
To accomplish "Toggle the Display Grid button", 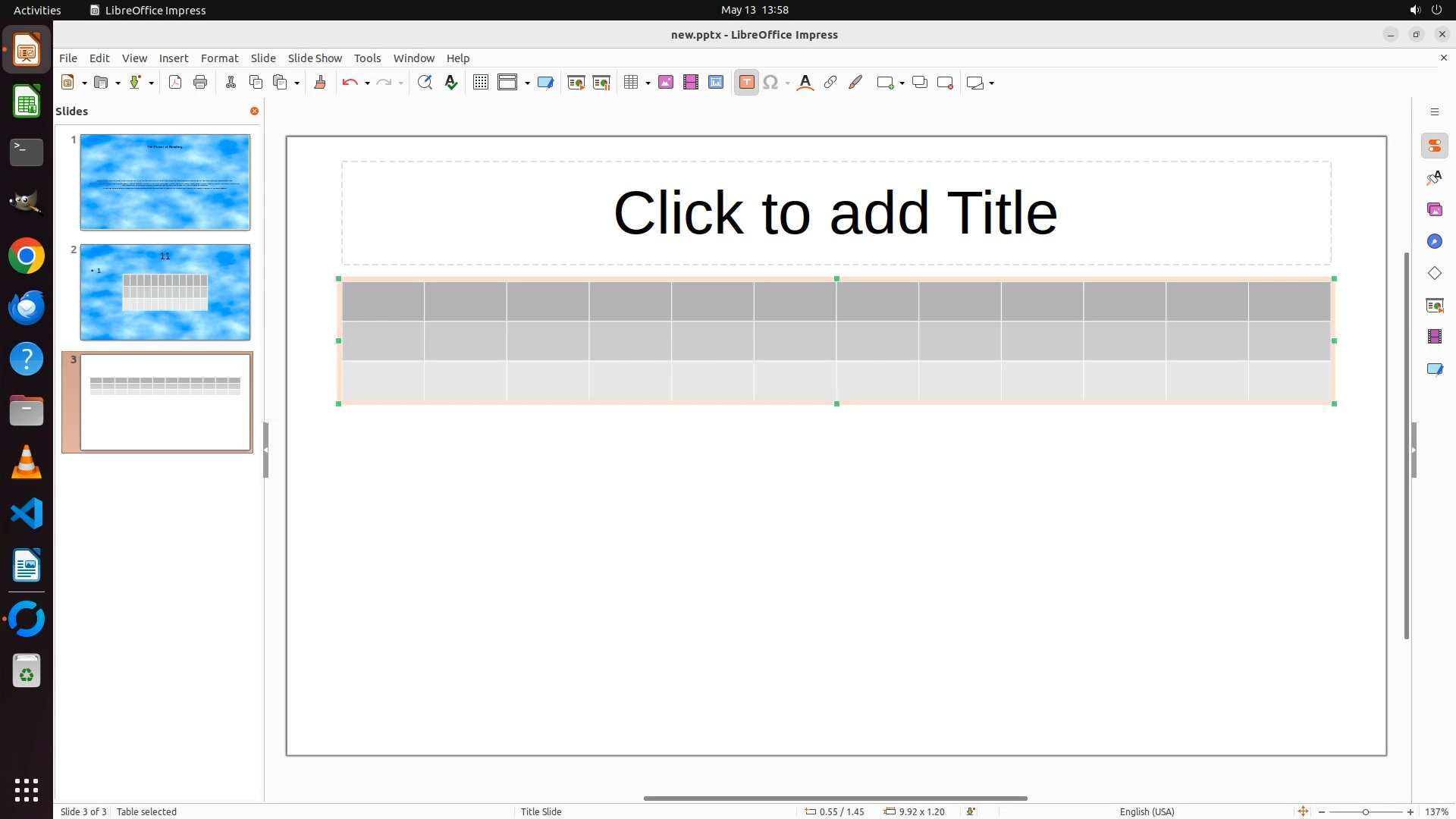I will 480,83.
